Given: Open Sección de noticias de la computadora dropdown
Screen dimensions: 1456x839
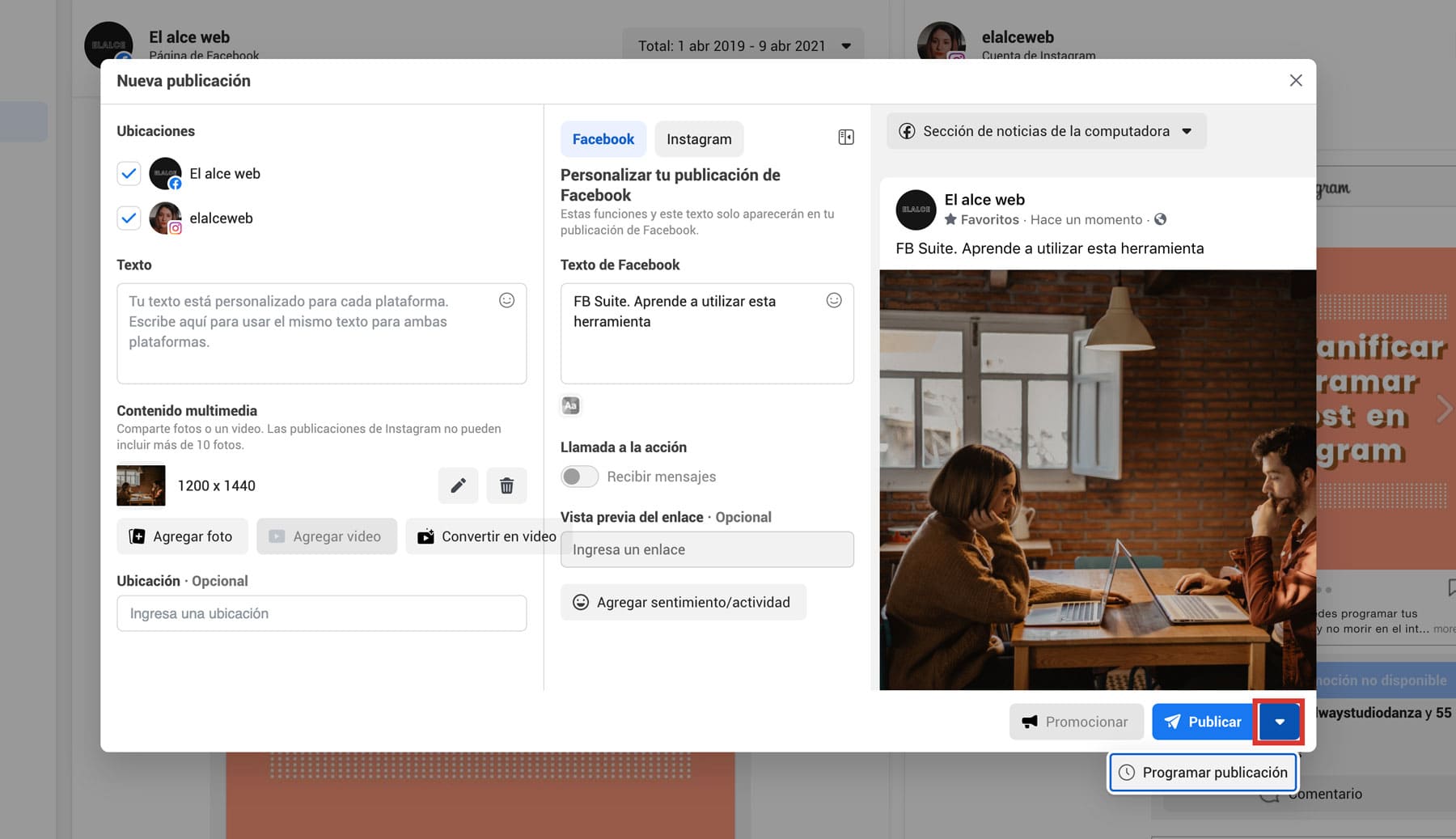Looking at the screenshot, I should pos(1046,131).
